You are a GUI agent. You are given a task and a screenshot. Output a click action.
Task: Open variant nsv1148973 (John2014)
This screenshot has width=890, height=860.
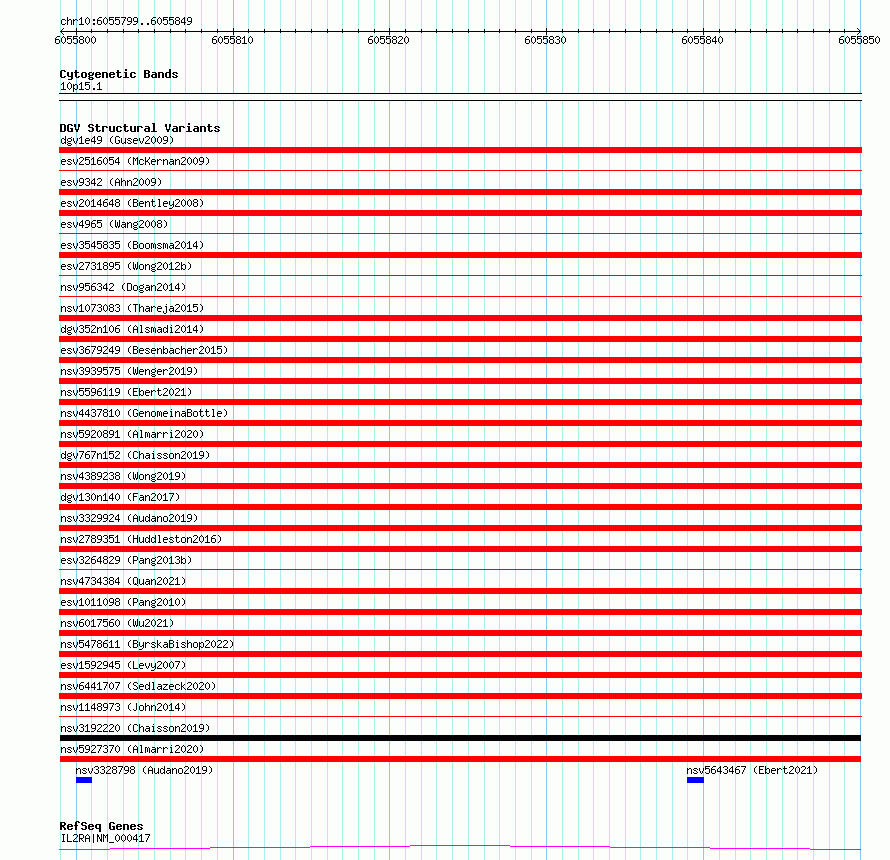point(123,707)
